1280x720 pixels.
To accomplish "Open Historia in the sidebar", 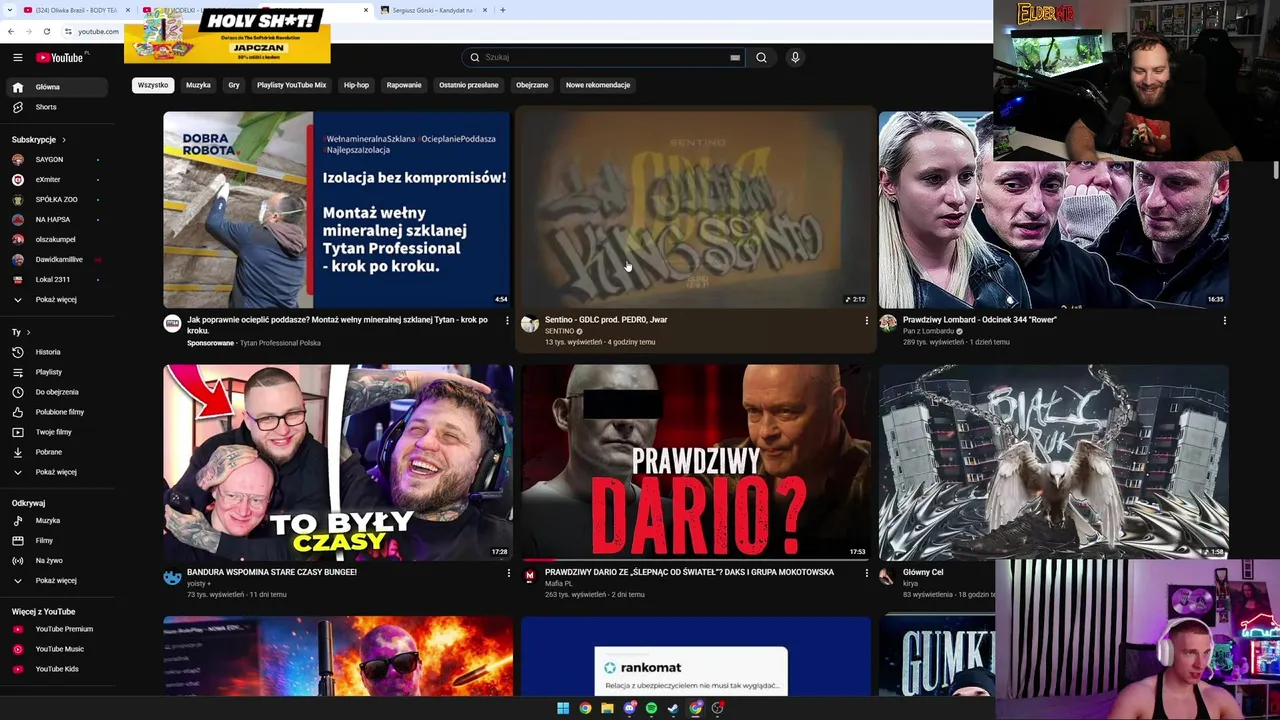I will (x=57, y=352).
